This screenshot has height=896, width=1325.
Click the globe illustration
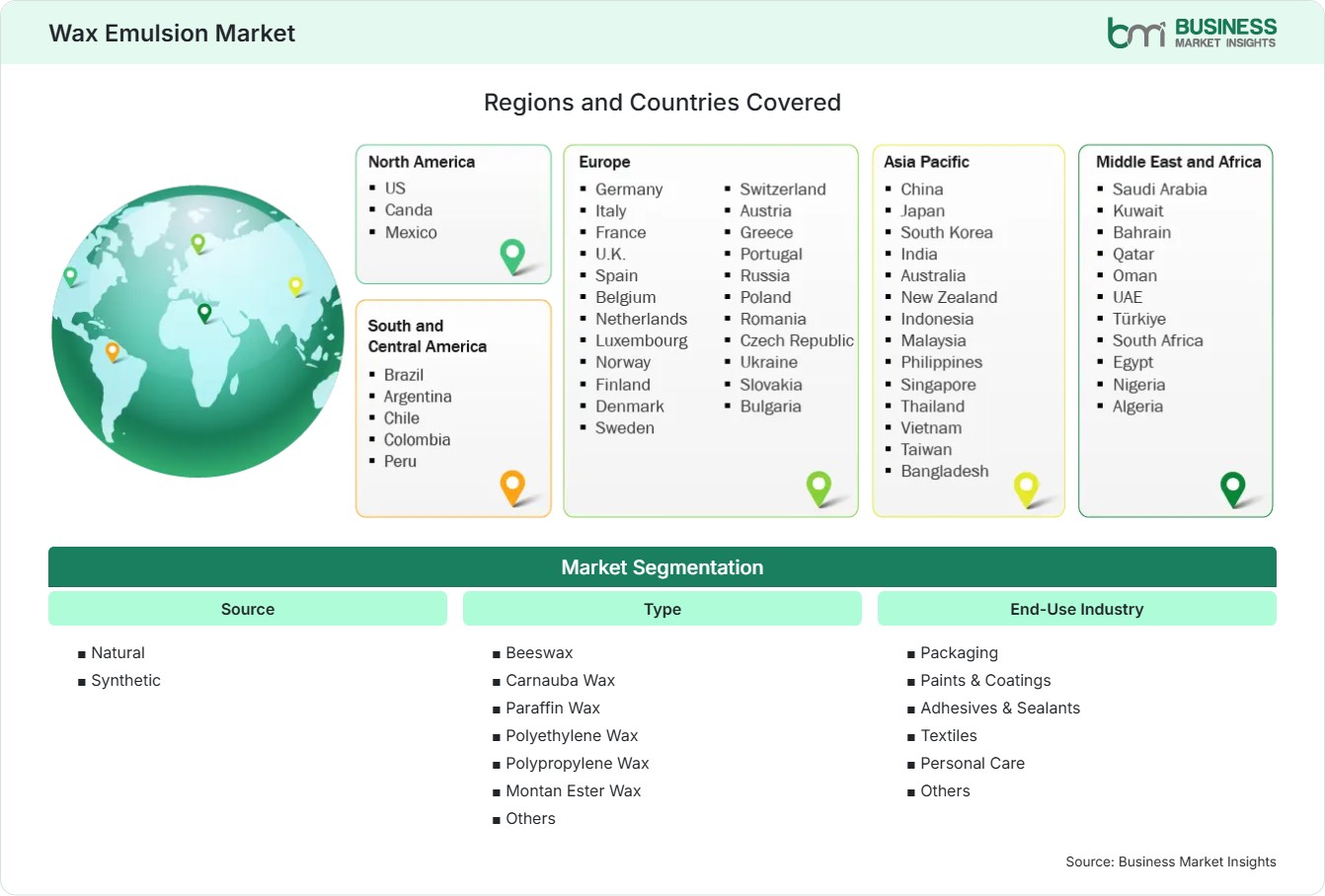point(198,332)
